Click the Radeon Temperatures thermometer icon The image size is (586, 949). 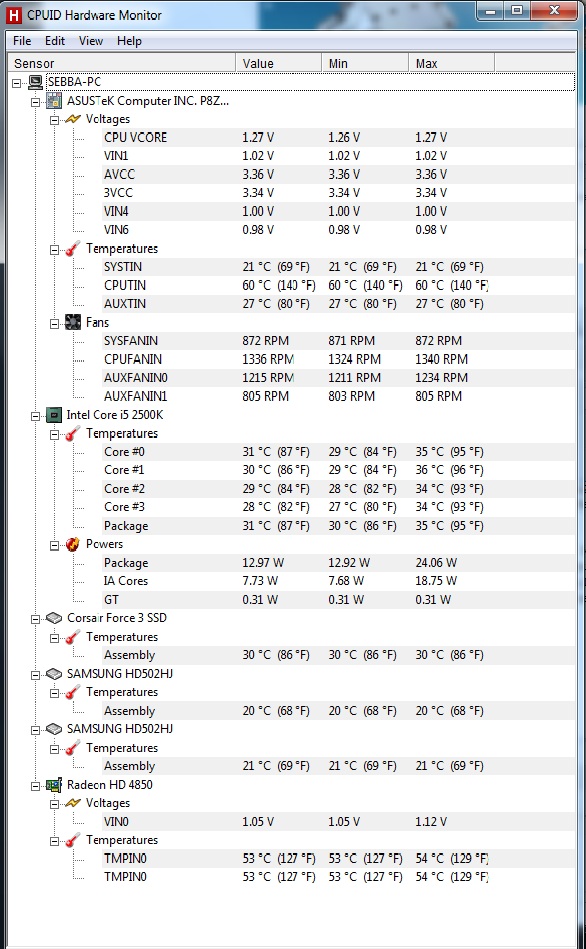pos(73,840)
